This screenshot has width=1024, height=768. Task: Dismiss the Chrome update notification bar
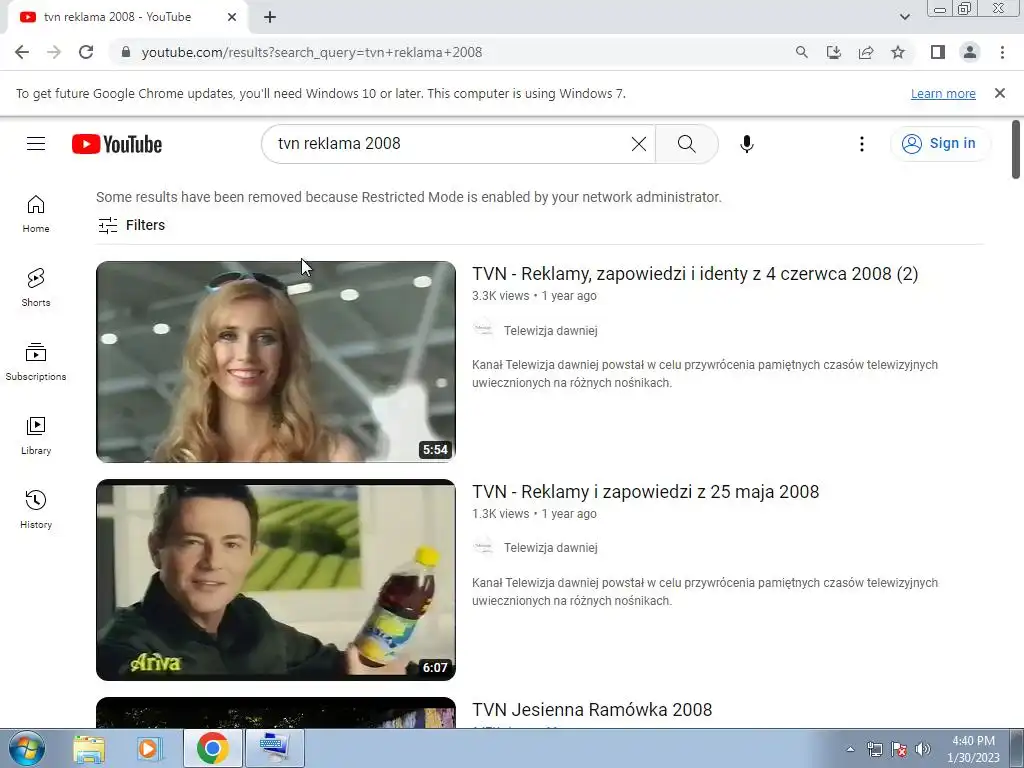999,93
